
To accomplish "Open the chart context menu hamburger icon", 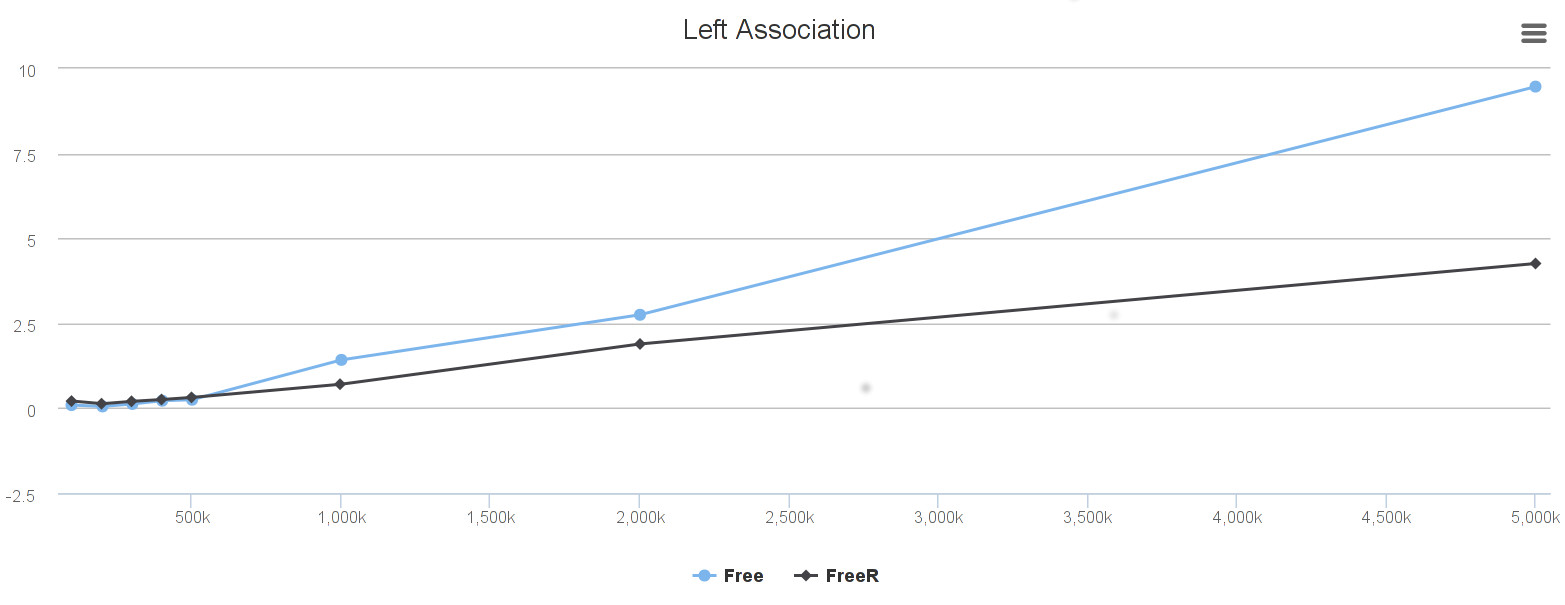I will point(1533,34).
